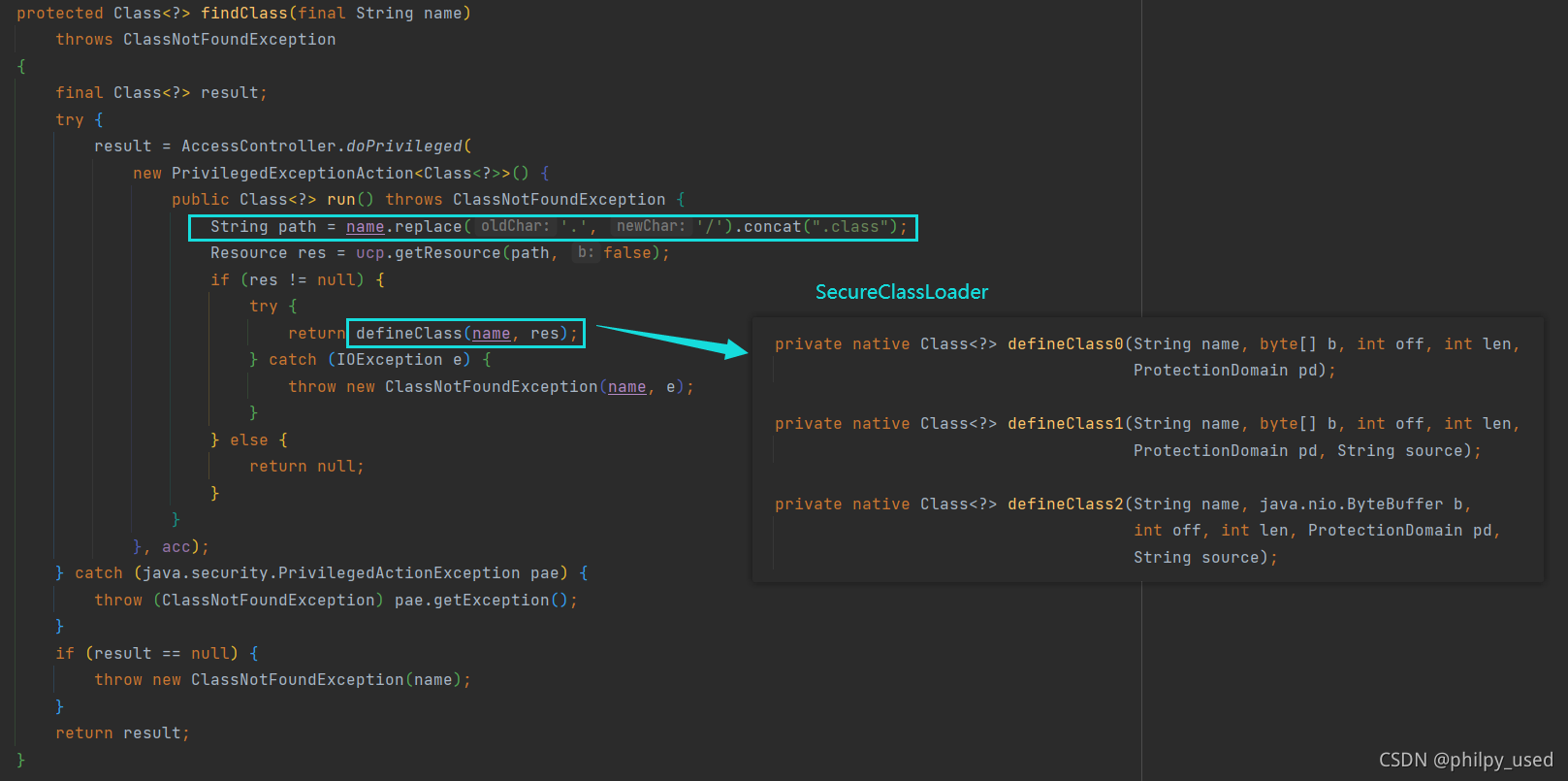1568x781 pixels.
Task: Click the 'return null;' statement
Action: coord(306,466)
